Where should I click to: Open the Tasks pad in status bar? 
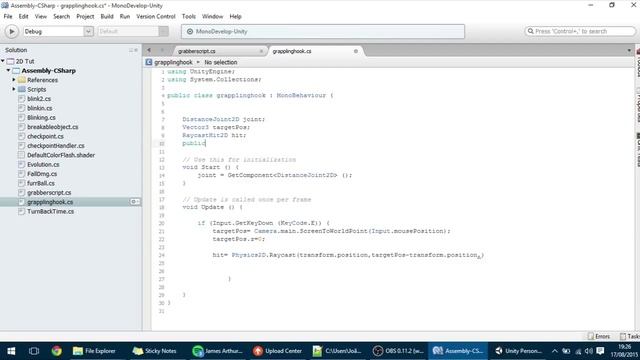(629, 336)
